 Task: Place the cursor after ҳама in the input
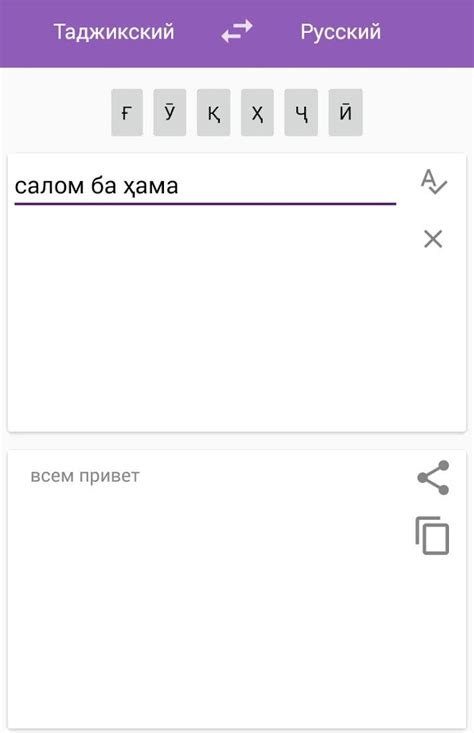(180, 186)
